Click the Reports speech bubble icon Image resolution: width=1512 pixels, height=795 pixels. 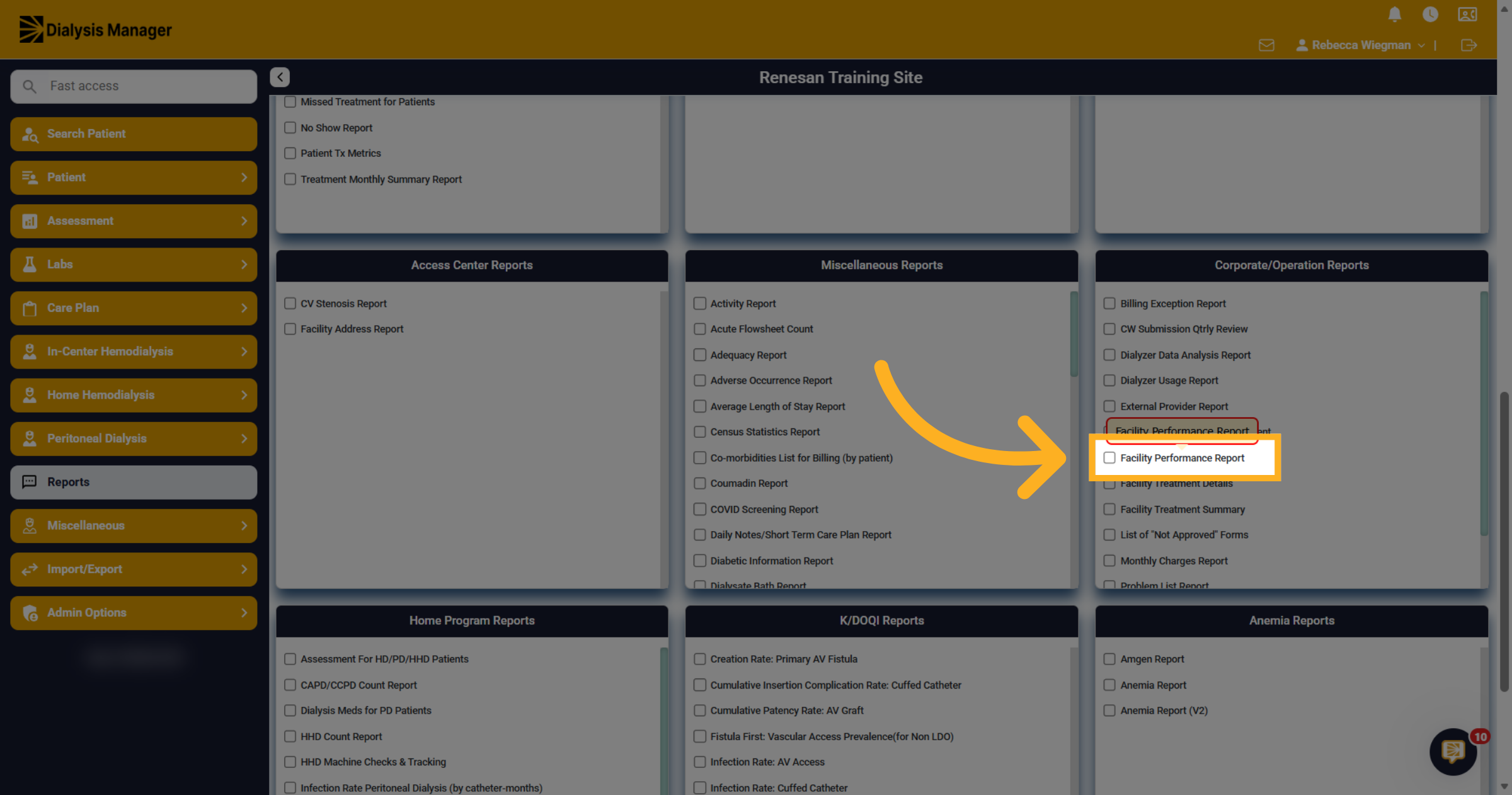point(30,482)
